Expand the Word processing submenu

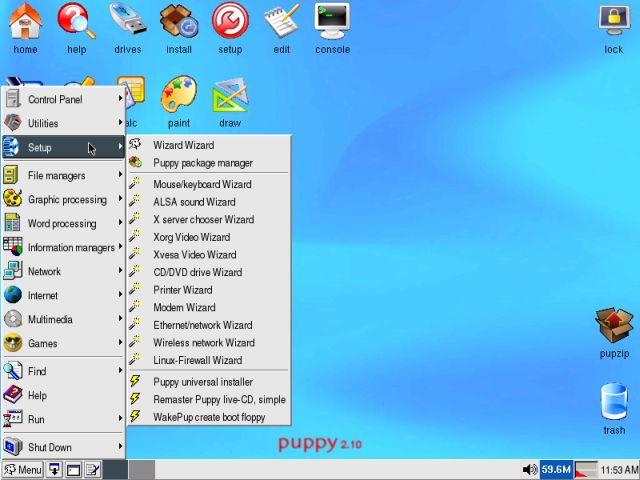(63, 223)
